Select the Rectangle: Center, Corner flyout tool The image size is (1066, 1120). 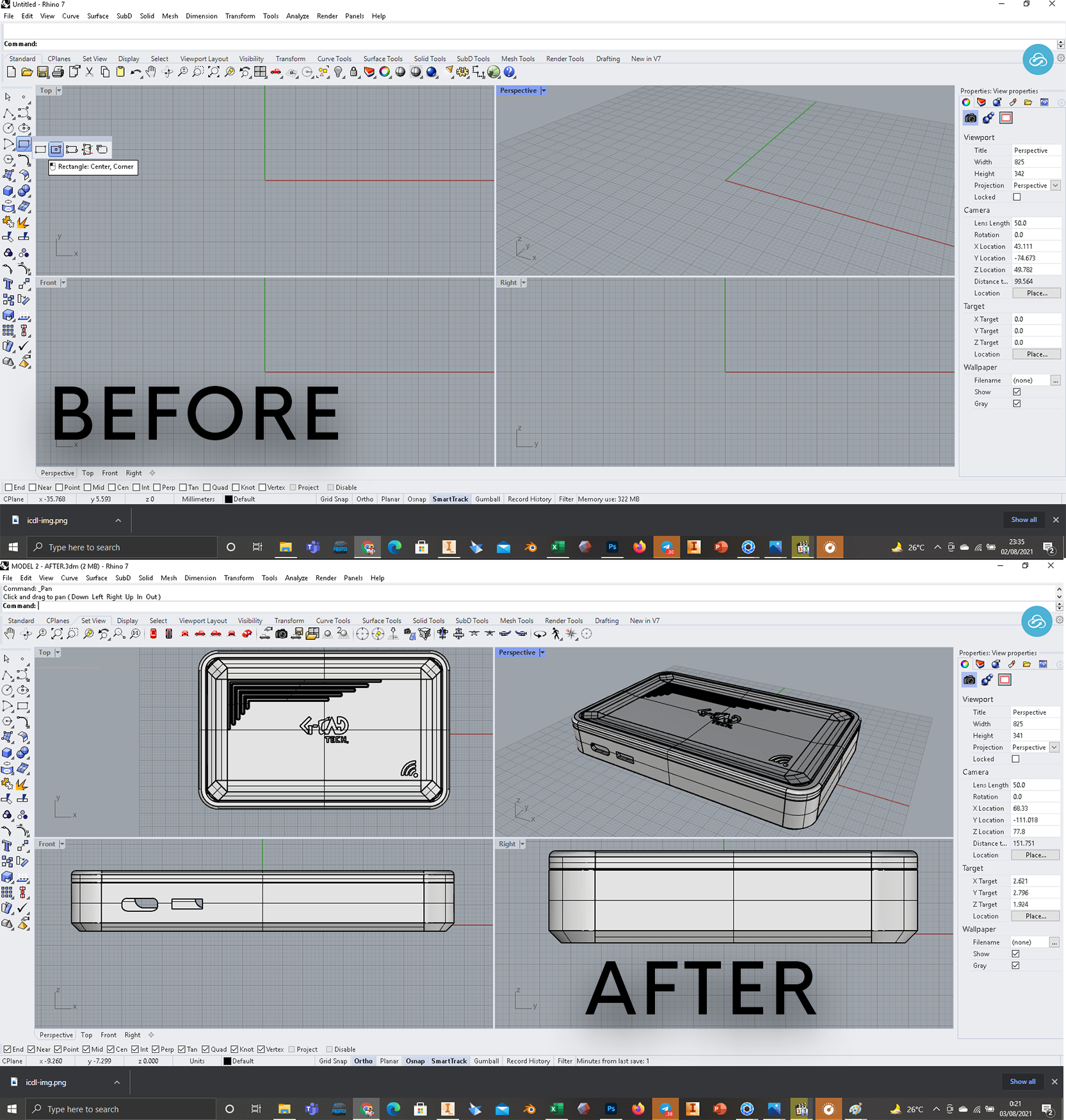coord(56,149)
